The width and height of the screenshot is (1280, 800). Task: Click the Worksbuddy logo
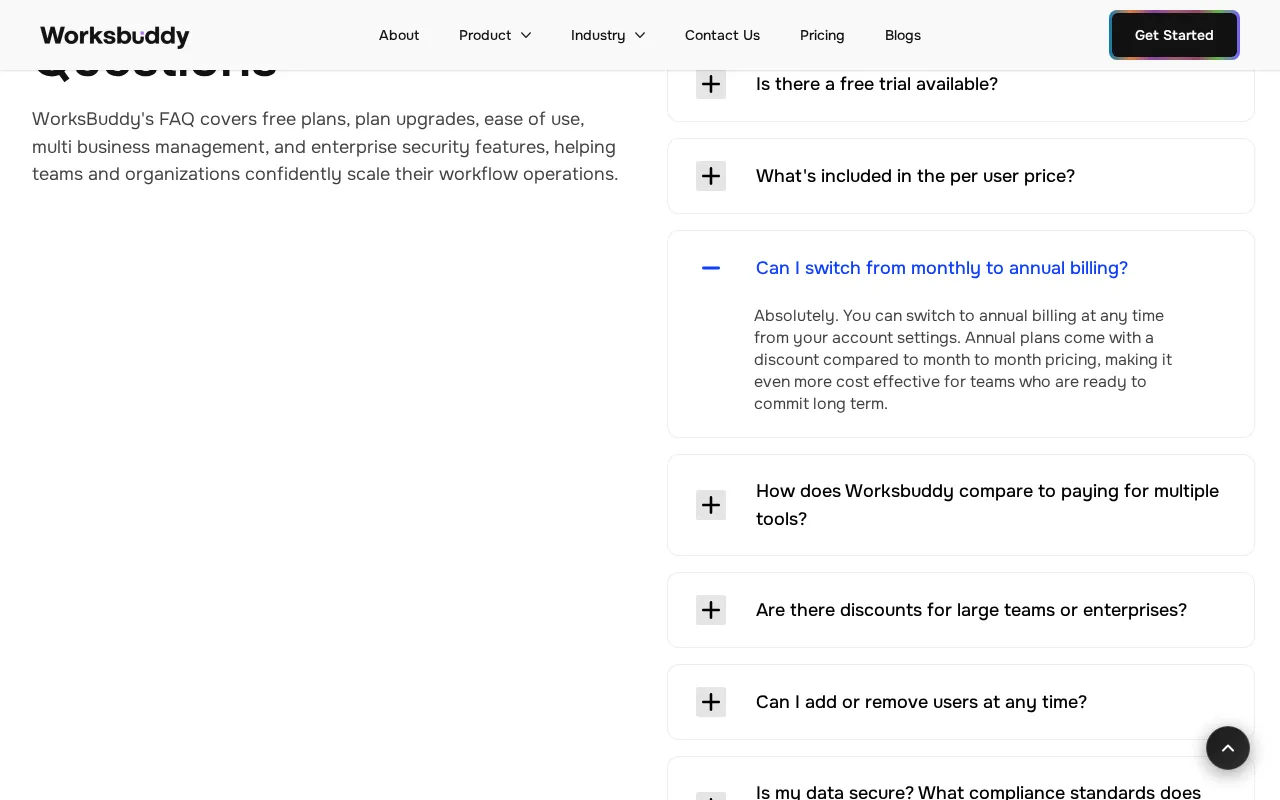115,36
